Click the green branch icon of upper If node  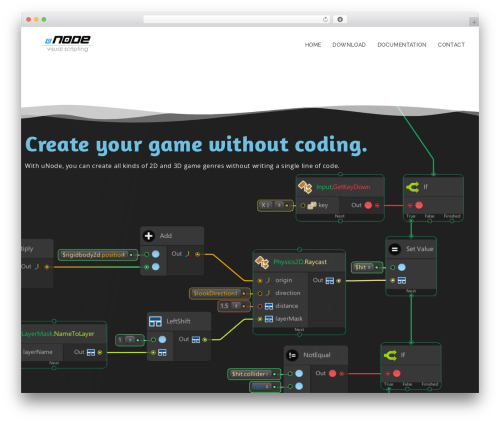pyautogui.click(x=413, y=187)
